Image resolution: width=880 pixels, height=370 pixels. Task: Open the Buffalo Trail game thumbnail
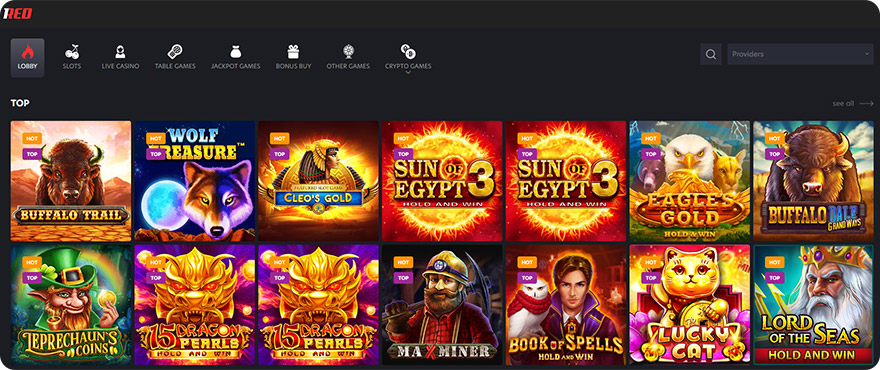click(71, 181)
